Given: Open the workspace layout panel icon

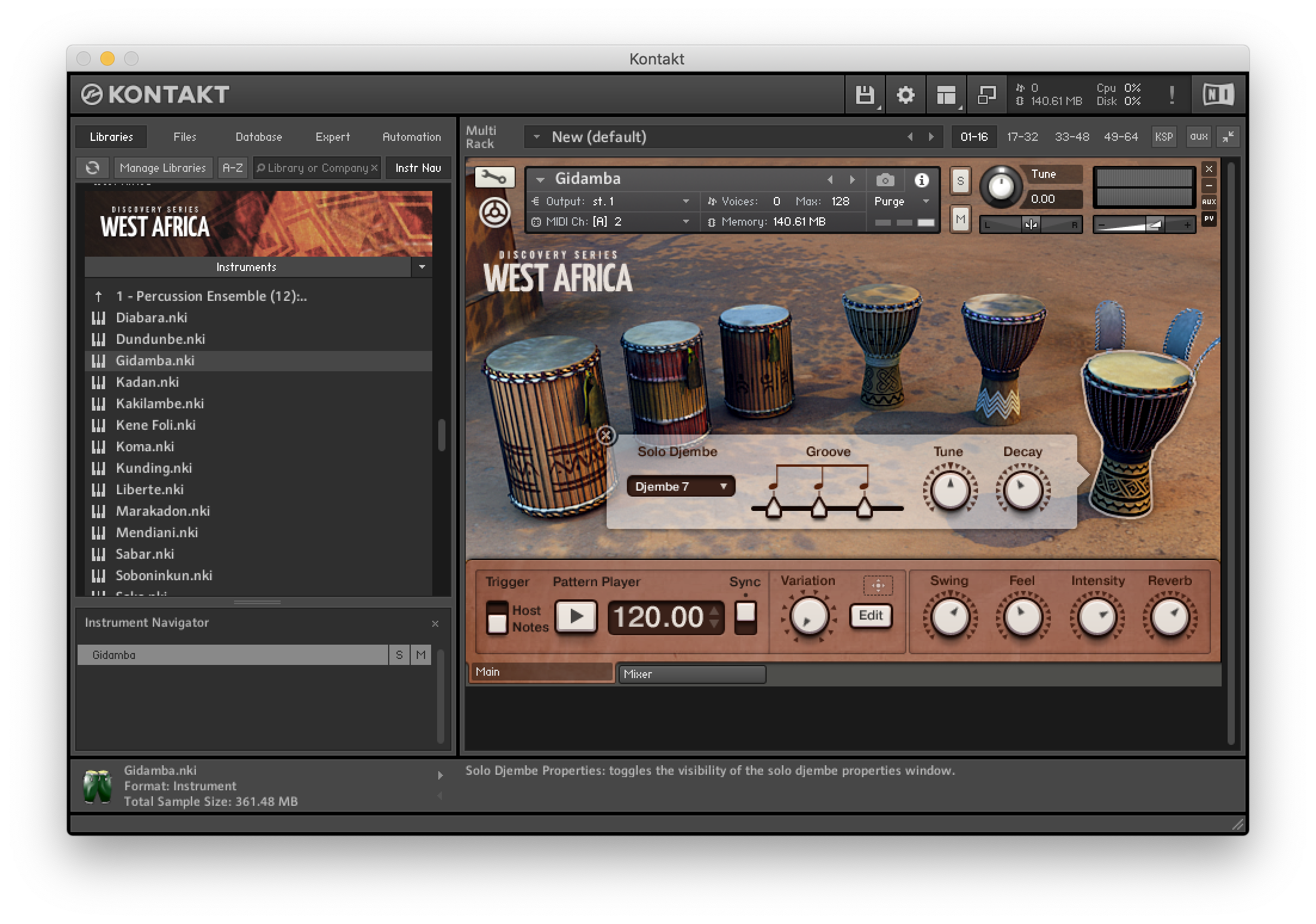Looking at the screenshot, I should (946, 95).
